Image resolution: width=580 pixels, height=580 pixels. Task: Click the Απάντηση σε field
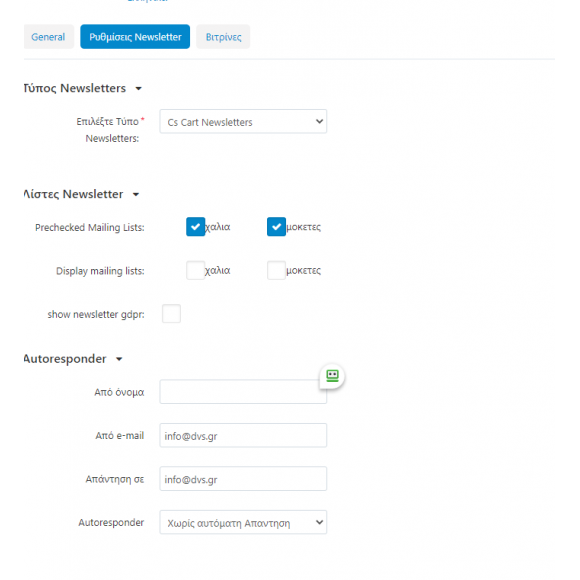[243, 479]
